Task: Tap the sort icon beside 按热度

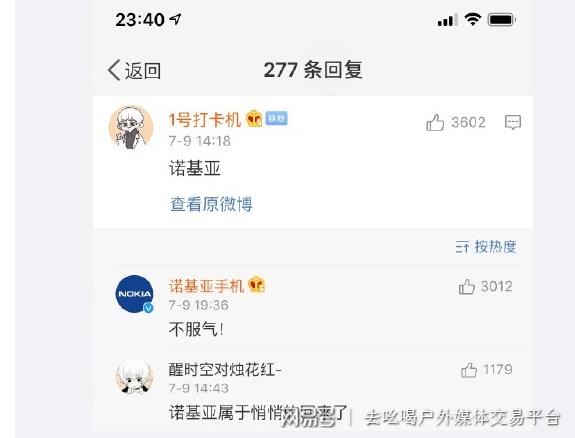Action: click(462, 247)
